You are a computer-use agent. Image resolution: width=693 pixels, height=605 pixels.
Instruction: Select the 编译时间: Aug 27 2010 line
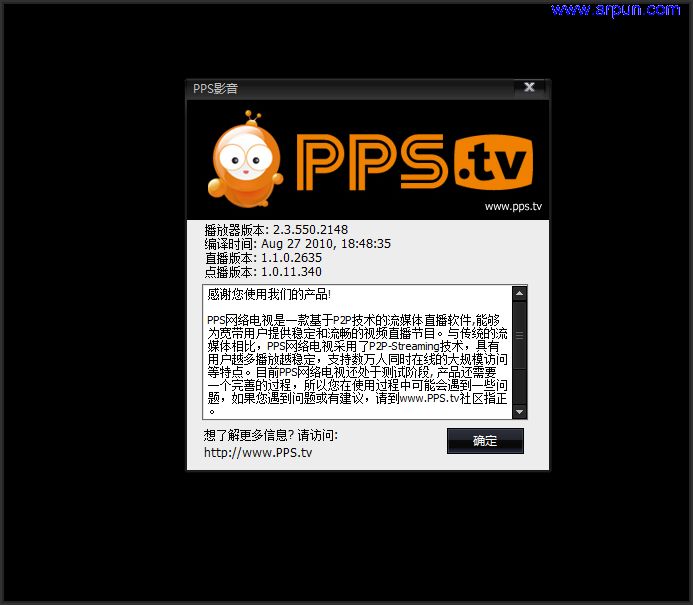[x=297, y=244]
